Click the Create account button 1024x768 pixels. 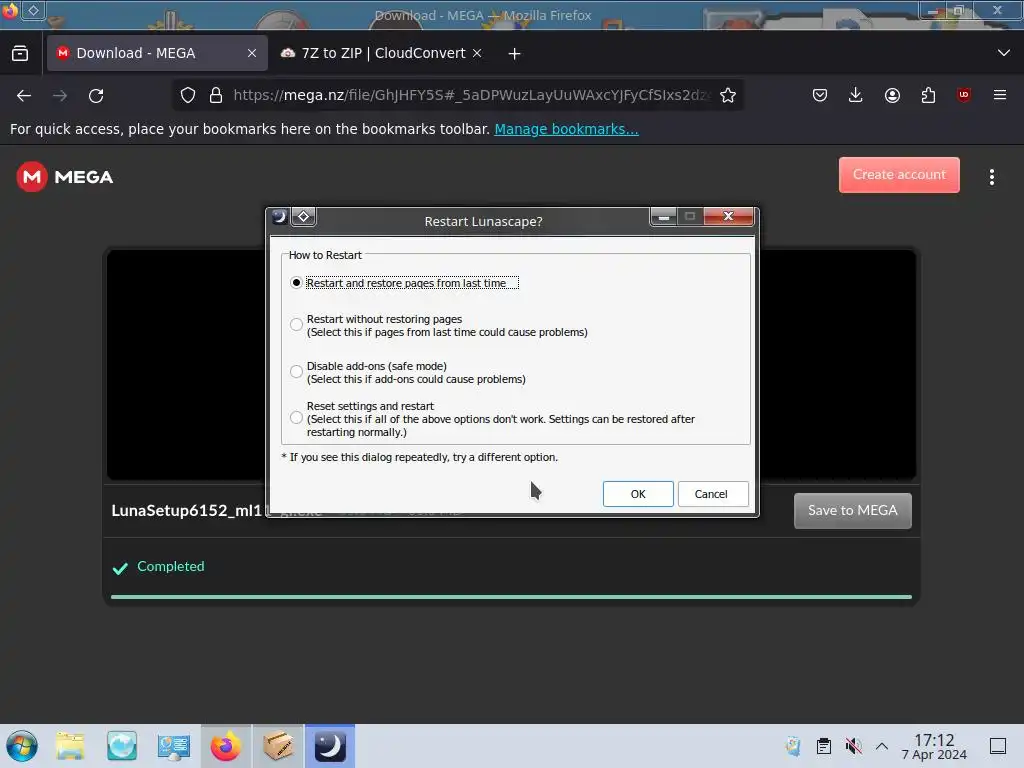(x=899, y=174)
